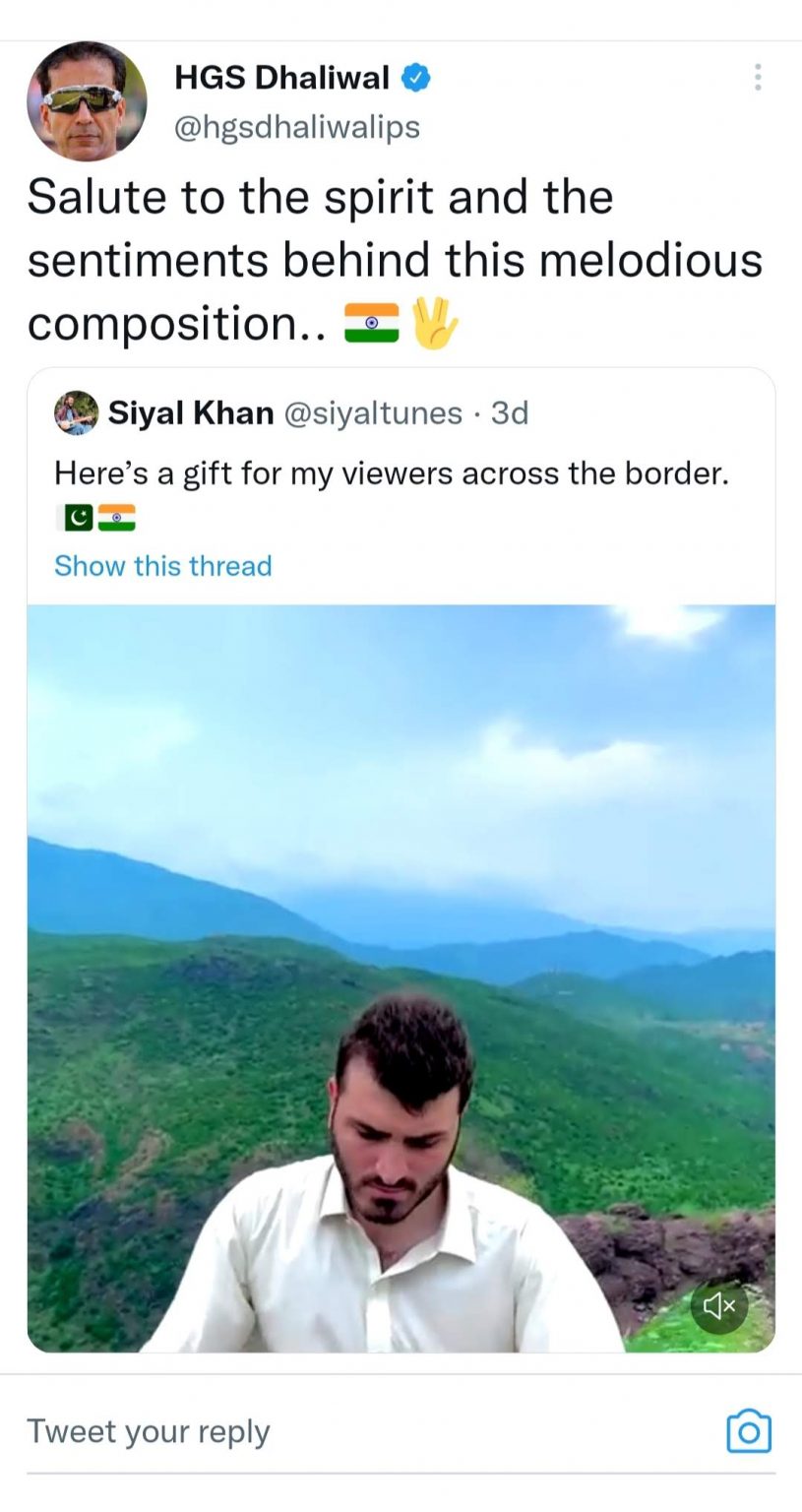Open the quoted tweet text 'Here's a gift'
Image resolution: width=802 pixels, height=1512 pixels.
(x=391, y=473)
